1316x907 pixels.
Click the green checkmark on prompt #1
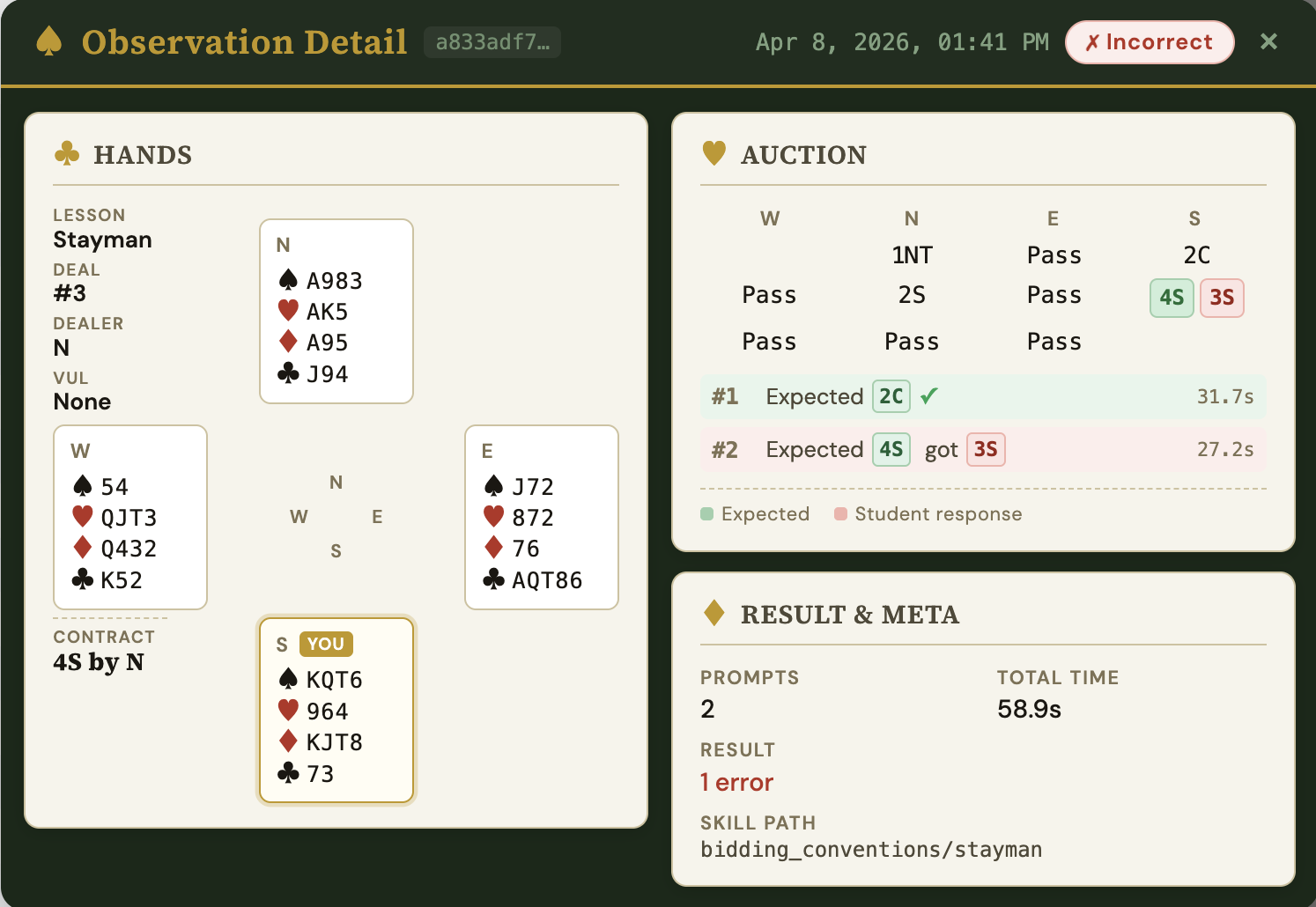click(928, 396)
